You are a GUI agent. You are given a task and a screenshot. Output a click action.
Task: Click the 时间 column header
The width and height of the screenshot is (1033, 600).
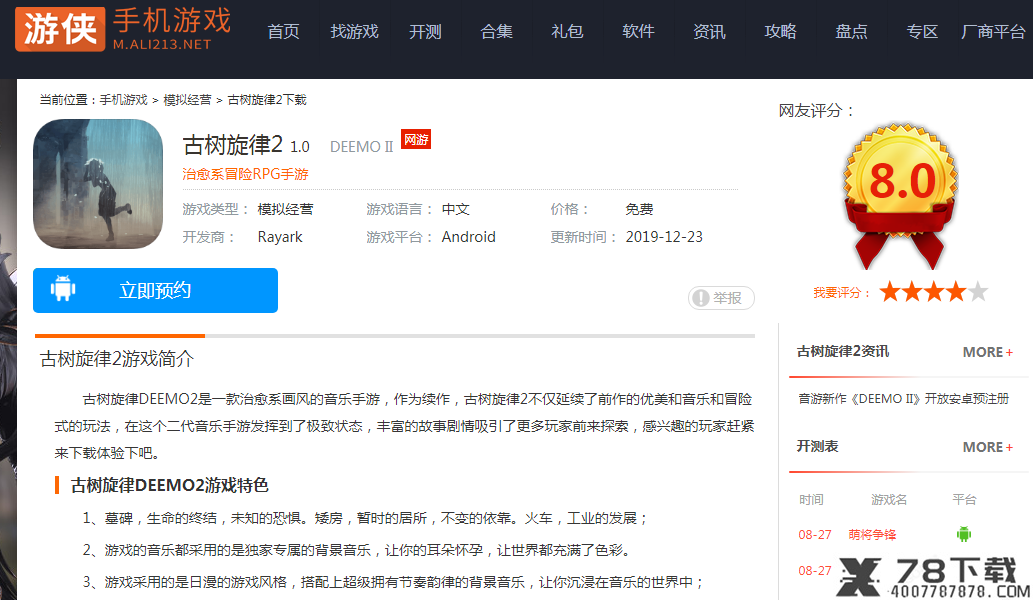pyautogui.click(x=811, y=500)
